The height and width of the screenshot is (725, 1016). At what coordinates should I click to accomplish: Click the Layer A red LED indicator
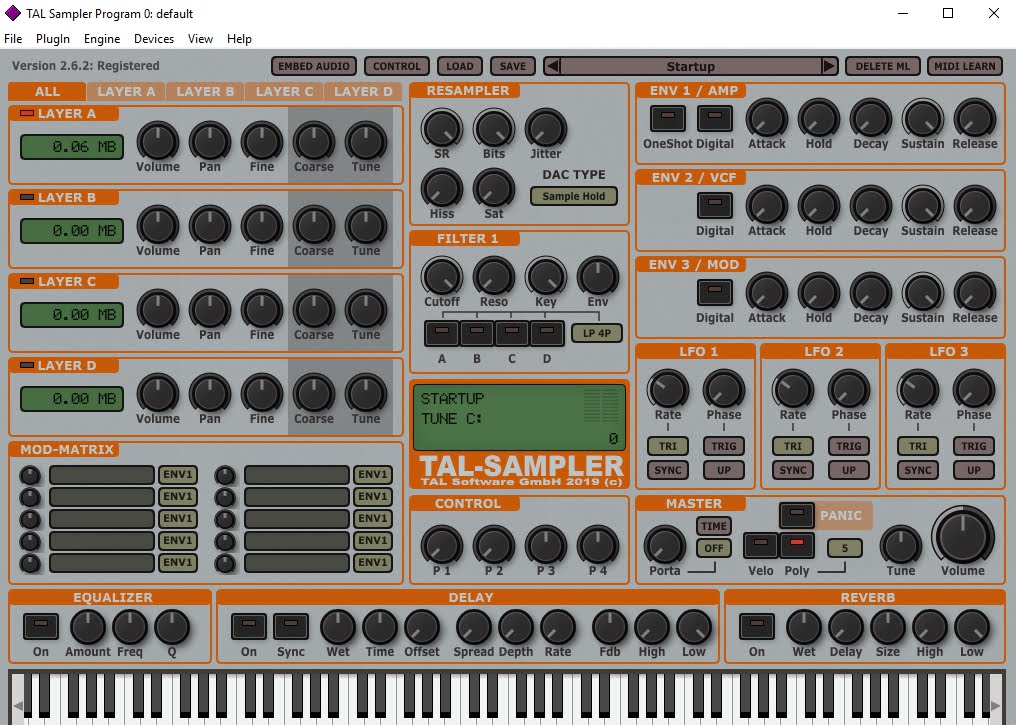27,113
